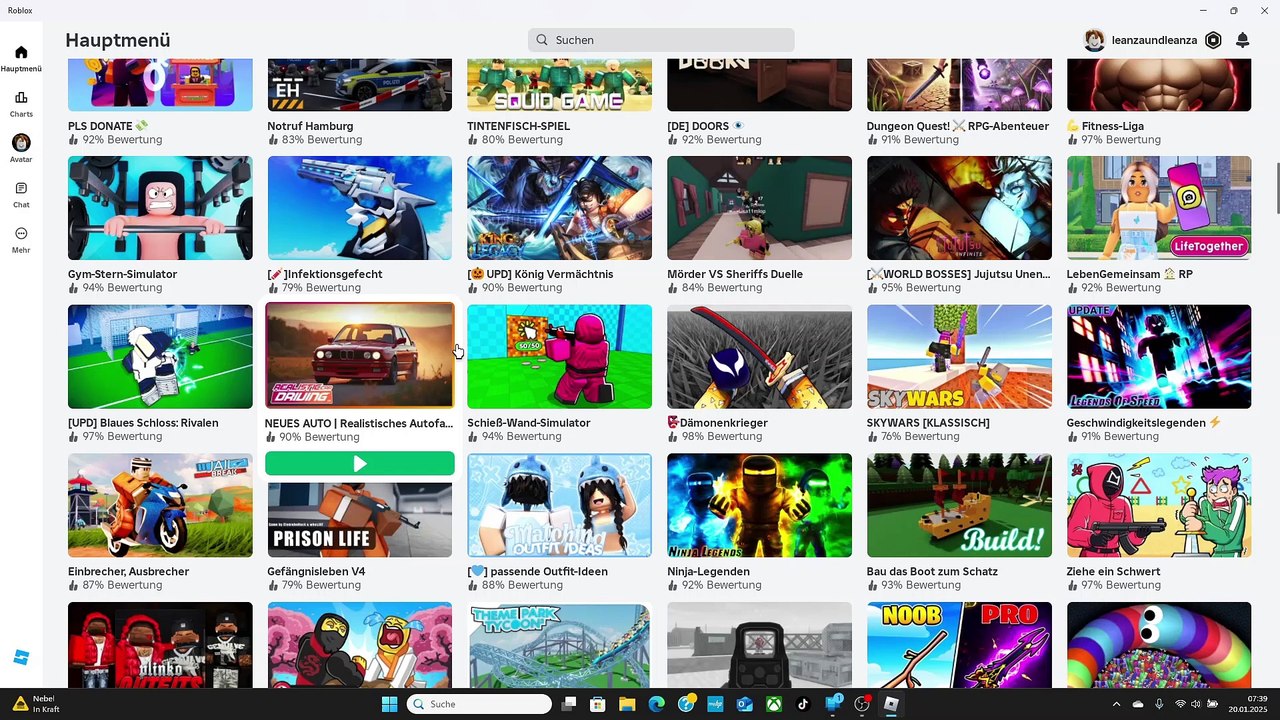Open the NOOB vs PRO thumbnail
This screenshot has width=1280, height=720.
(x=959, y=645)
